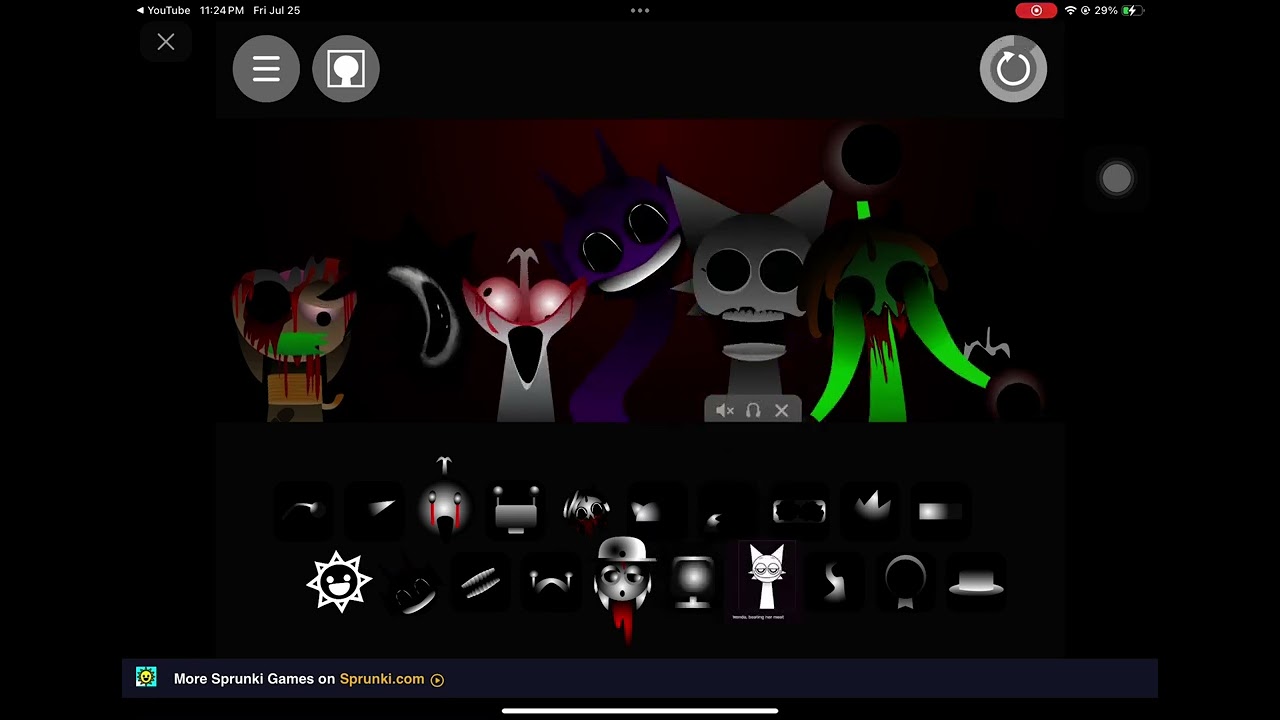Open the Sprunki.com link in the banner
The image size is (1280, 720).
click(x=382, y=679)
